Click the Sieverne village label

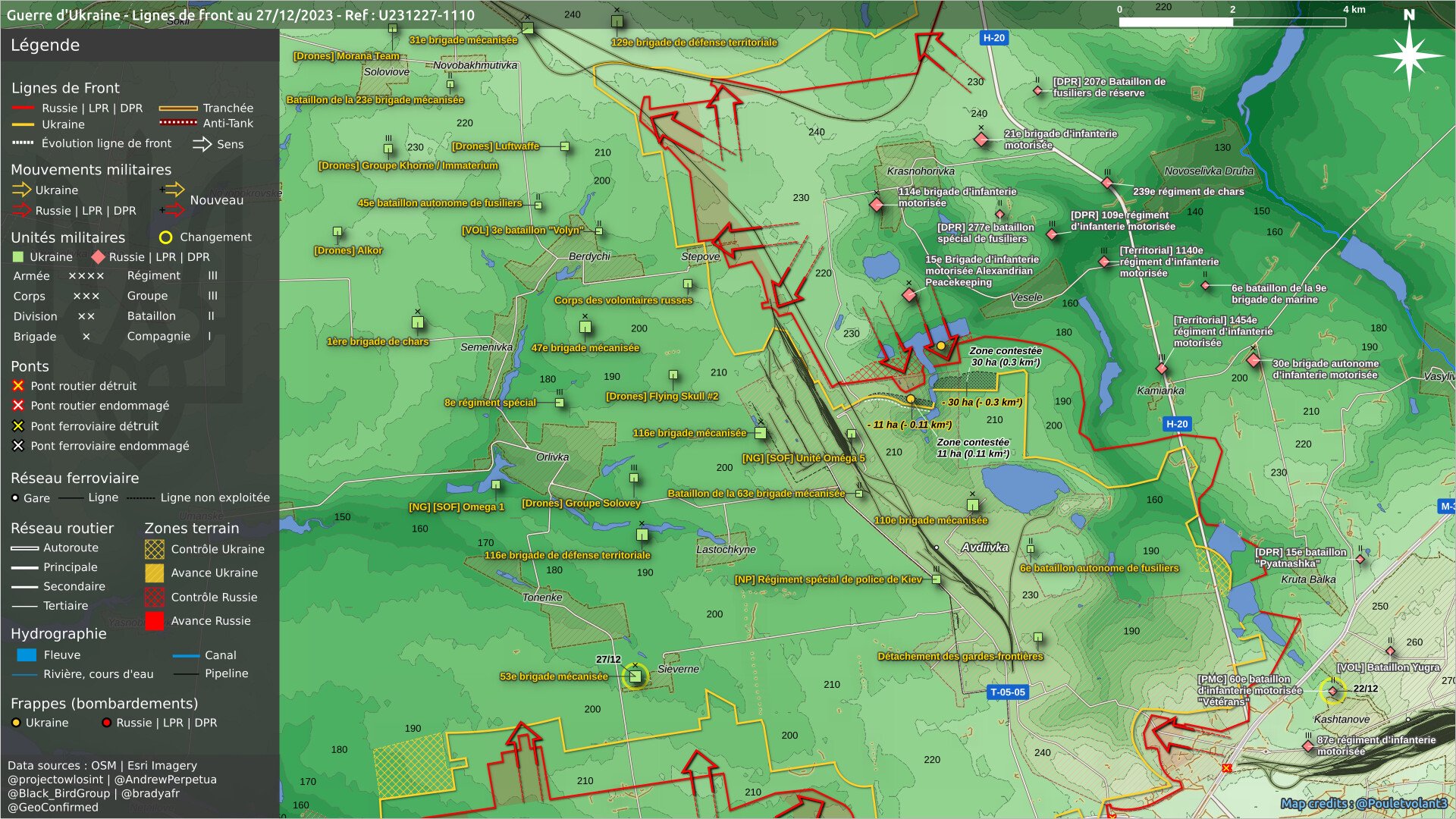pyautogui.click(x=679, y=669)
